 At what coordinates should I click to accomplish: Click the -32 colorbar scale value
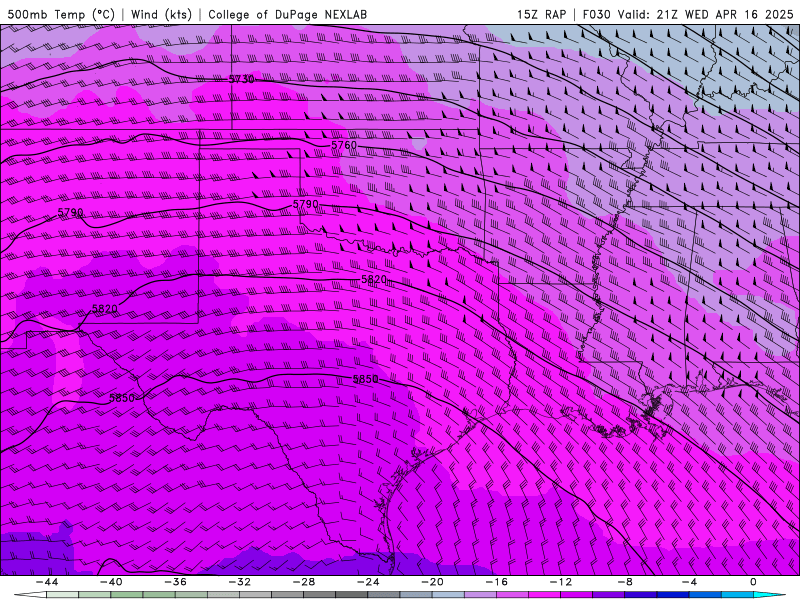pyautogui.click(x=239, y=582)
